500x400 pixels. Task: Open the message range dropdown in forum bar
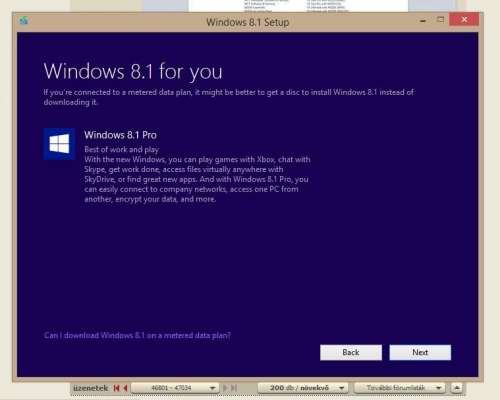(175, 388)
